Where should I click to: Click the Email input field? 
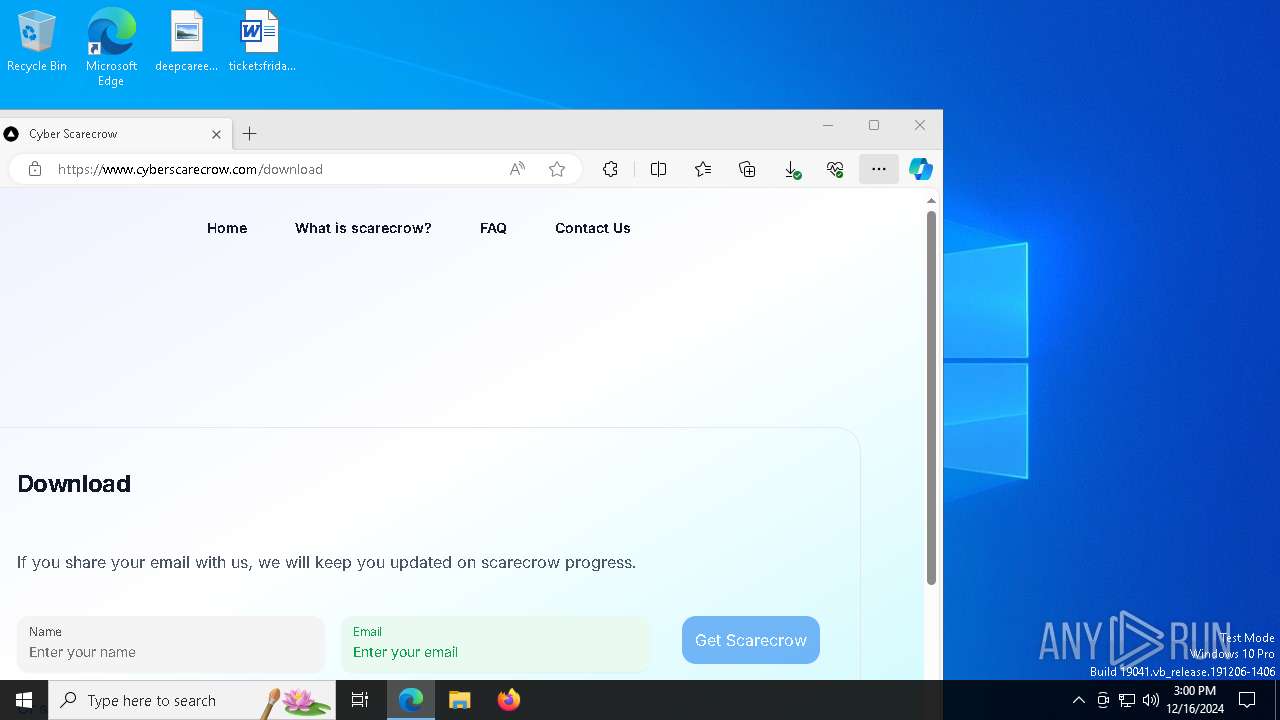tap(495, 644)
